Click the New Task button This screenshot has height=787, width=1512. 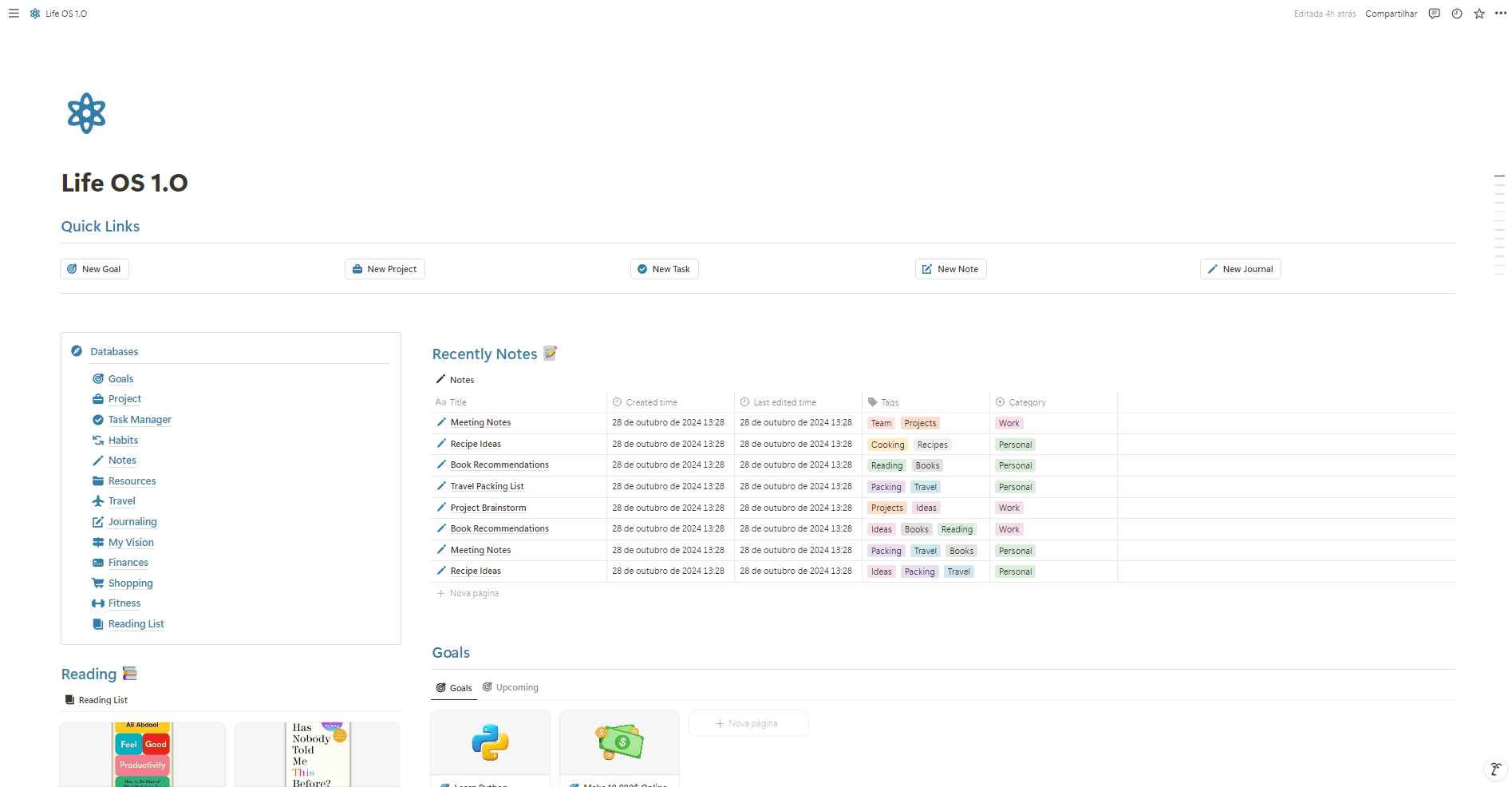[664, 269]
